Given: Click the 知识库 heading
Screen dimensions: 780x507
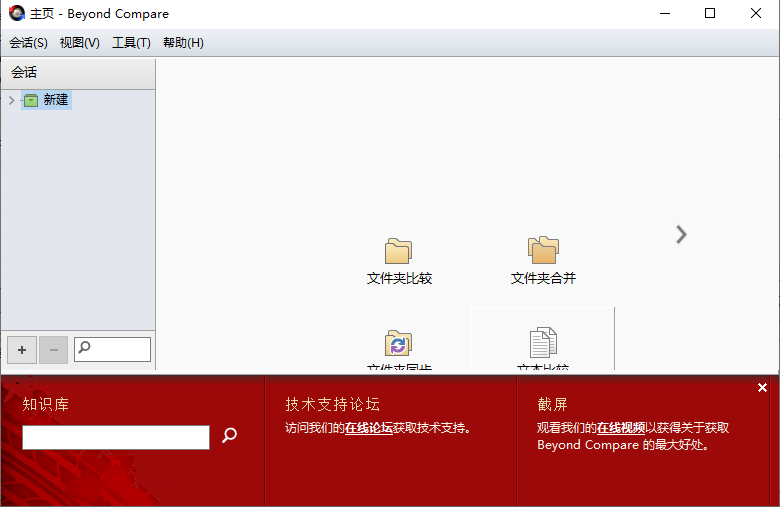Looking at the screenshot, I should pyautogui.click(x=46, y=405).
